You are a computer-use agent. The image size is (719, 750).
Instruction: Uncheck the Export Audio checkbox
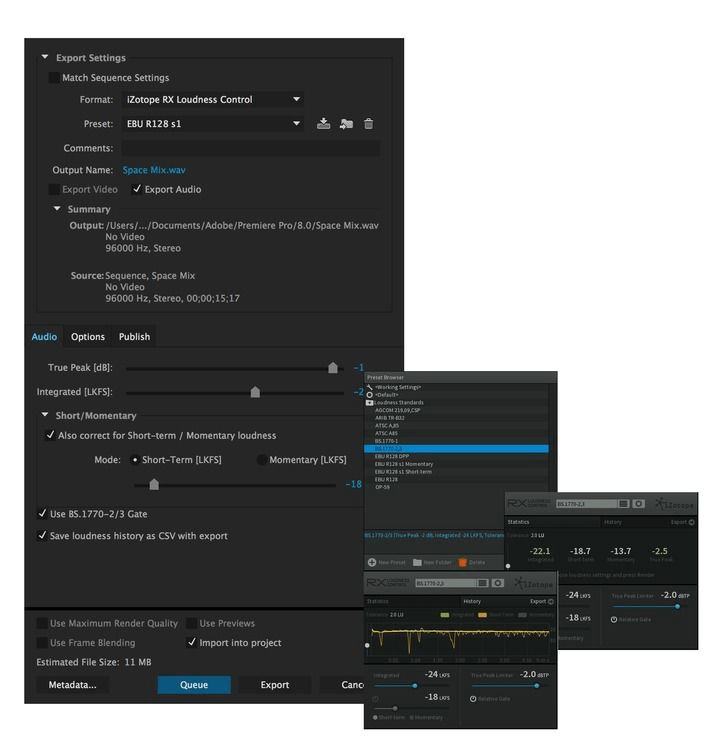137,189
